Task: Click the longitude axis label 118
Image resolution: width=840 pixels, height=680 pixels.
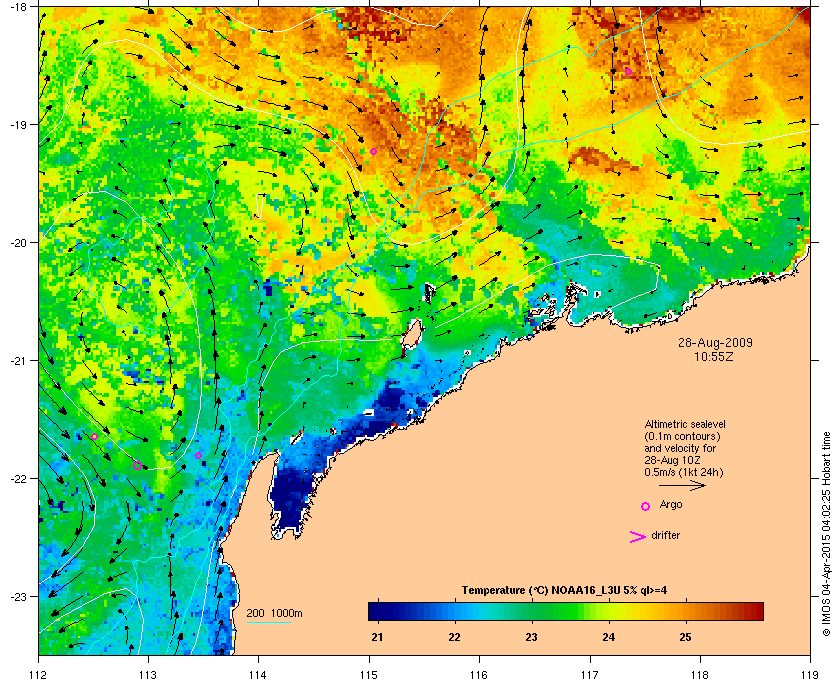Action: pos(700,675)
